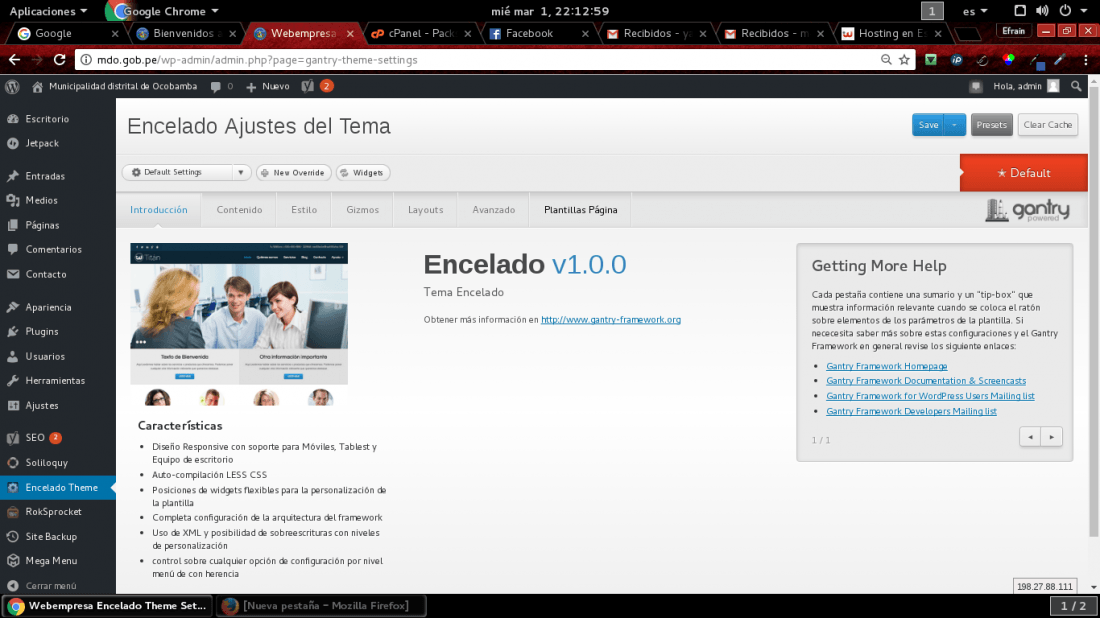
Task: Open Gantry Framework Documentation & Screencasts link
Action: 925,381
